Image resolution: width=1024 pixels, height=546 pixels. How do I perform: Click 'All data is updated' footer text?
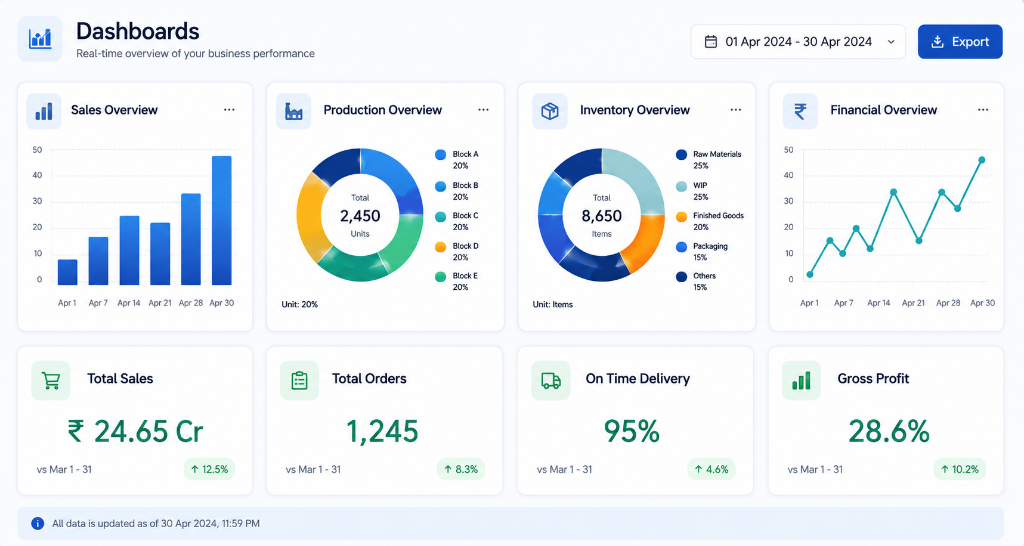point(156,523)
